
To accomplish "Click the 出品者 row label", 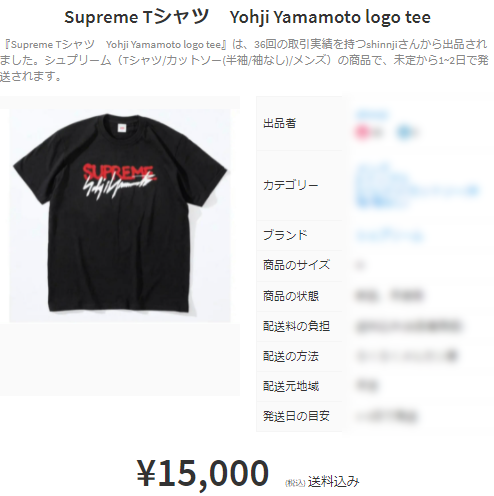I will [x=279, y=123].
